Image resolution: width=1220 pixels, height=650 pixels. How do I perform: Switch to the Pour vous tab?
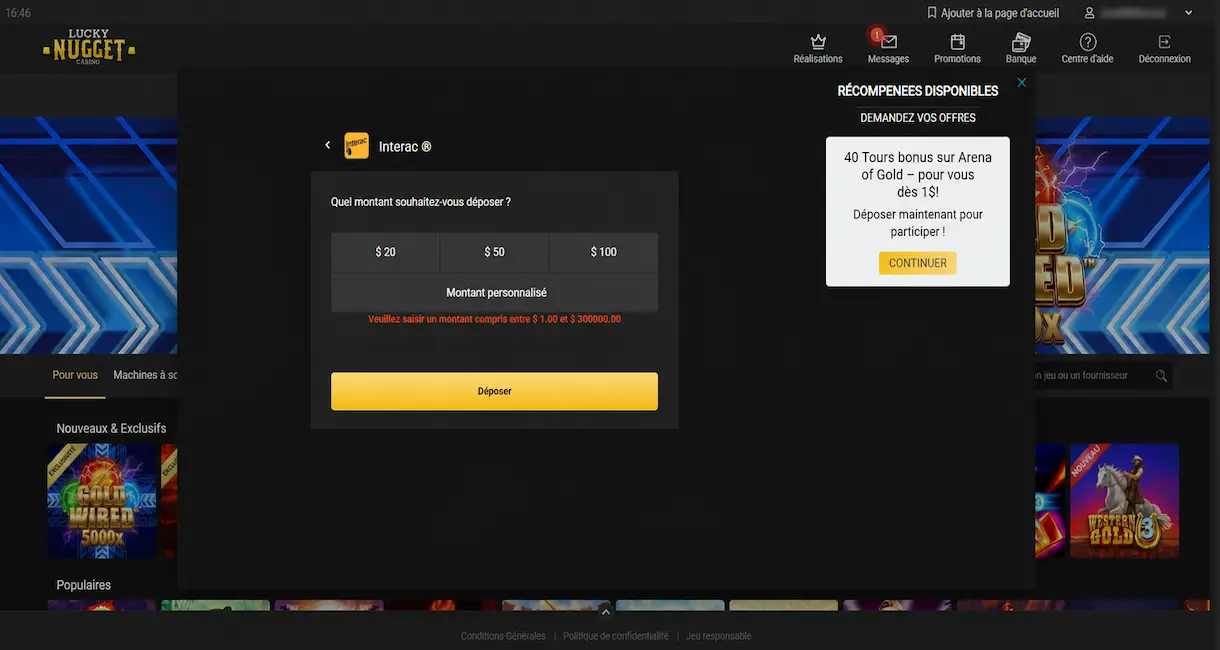75,375
